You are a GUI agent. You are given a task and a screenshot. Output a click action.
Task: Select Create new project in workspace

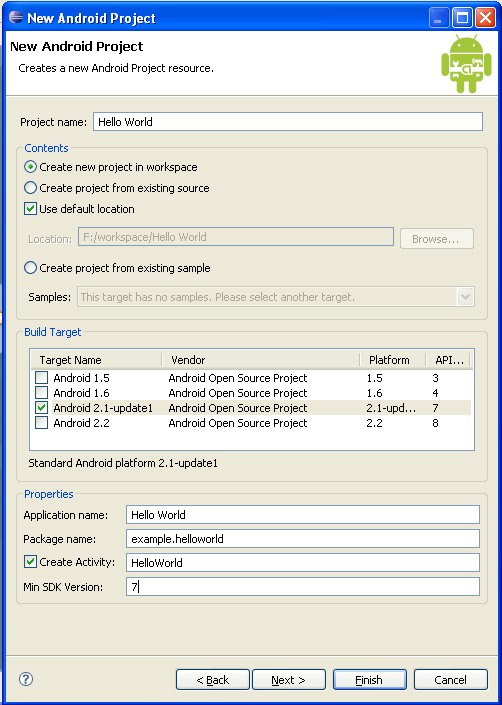pos(30,167)
